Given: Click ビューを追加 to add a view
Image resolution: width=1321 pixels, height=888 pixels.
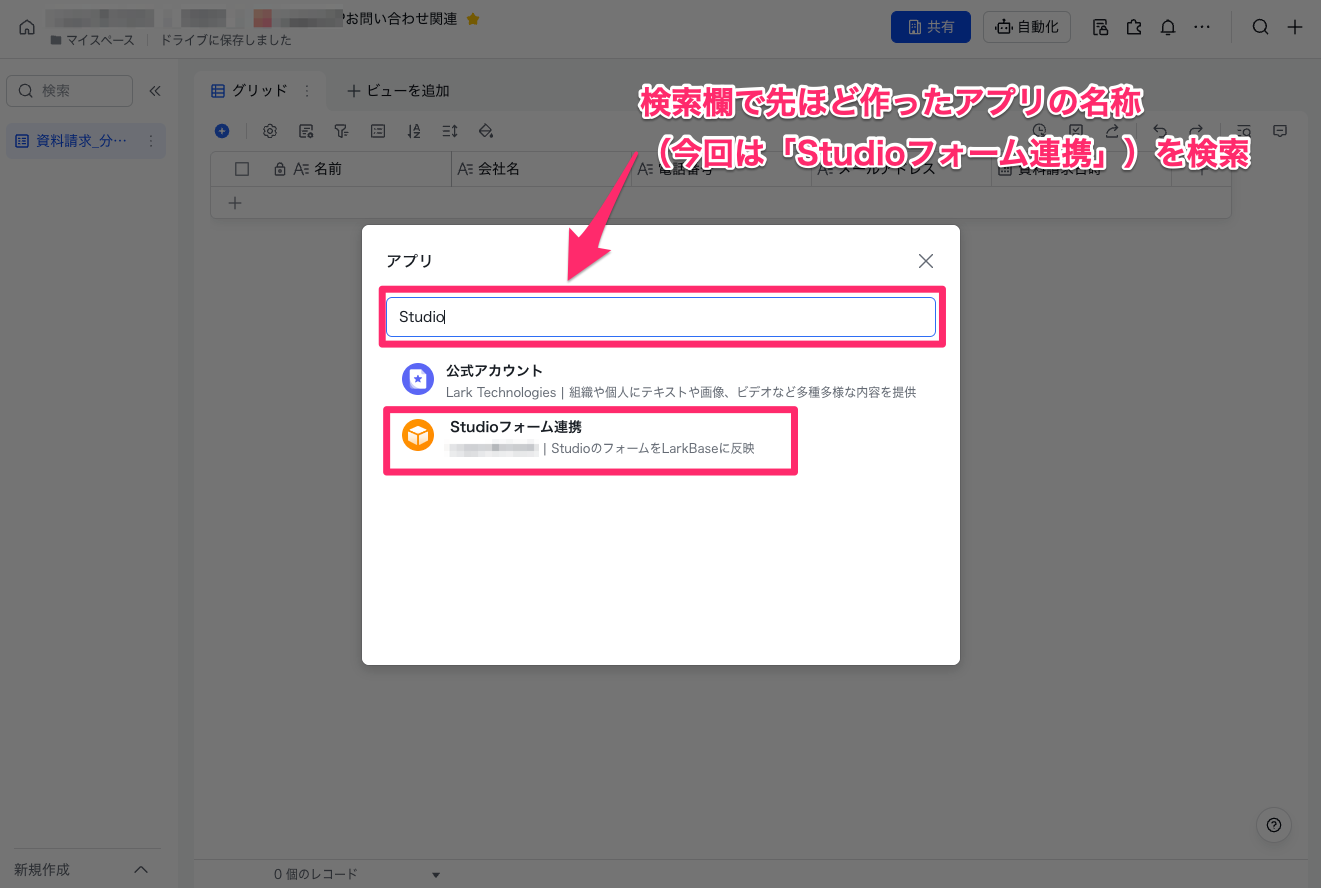Looking at the screenshot, I should click(398, 91).
